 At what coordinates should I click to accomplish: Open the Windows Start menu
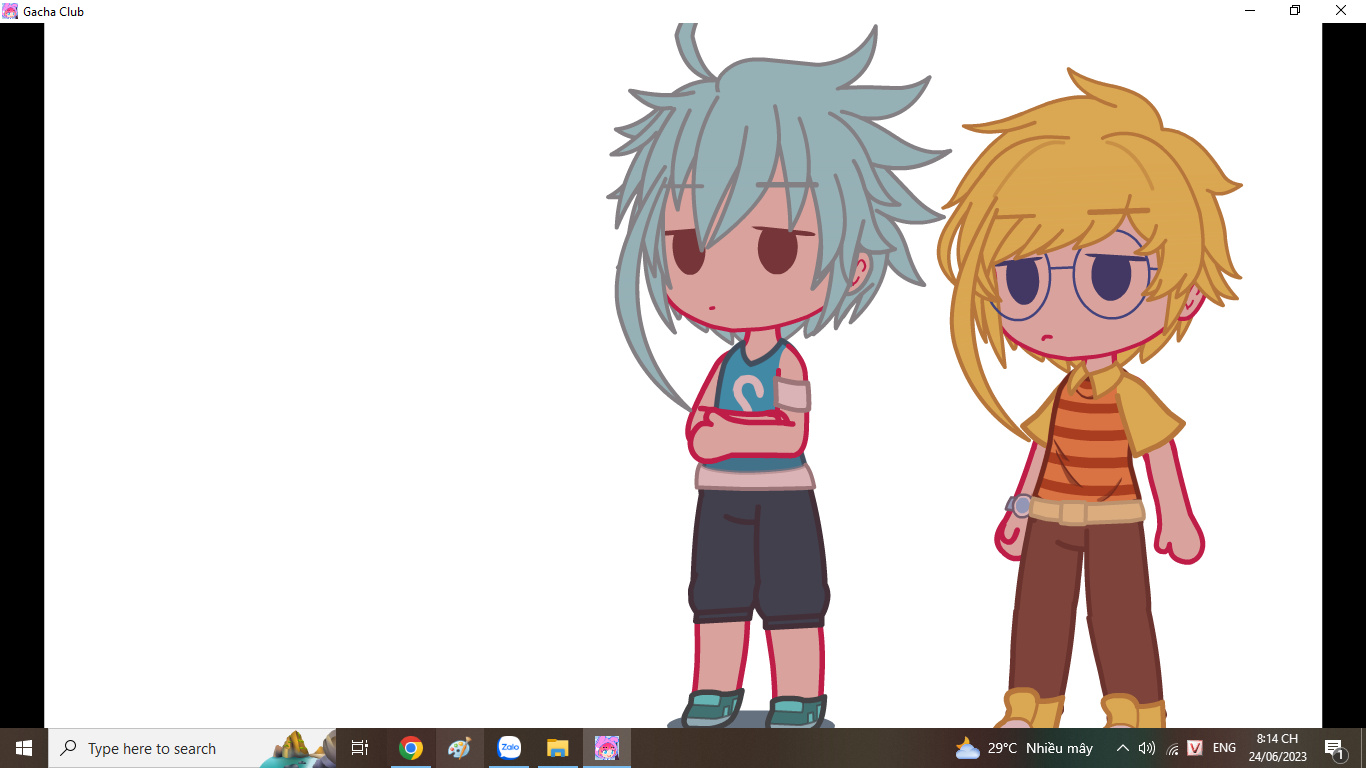click(24, 748)
